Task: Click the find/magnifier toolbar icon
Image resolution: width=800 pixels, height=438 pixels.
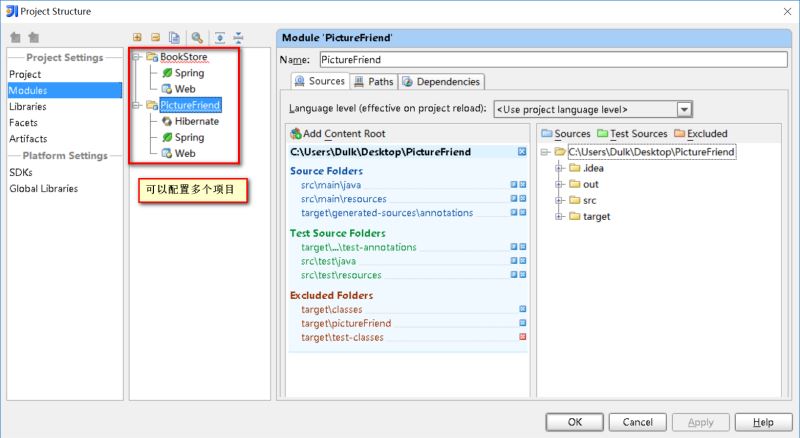Action: click(197, 37)
